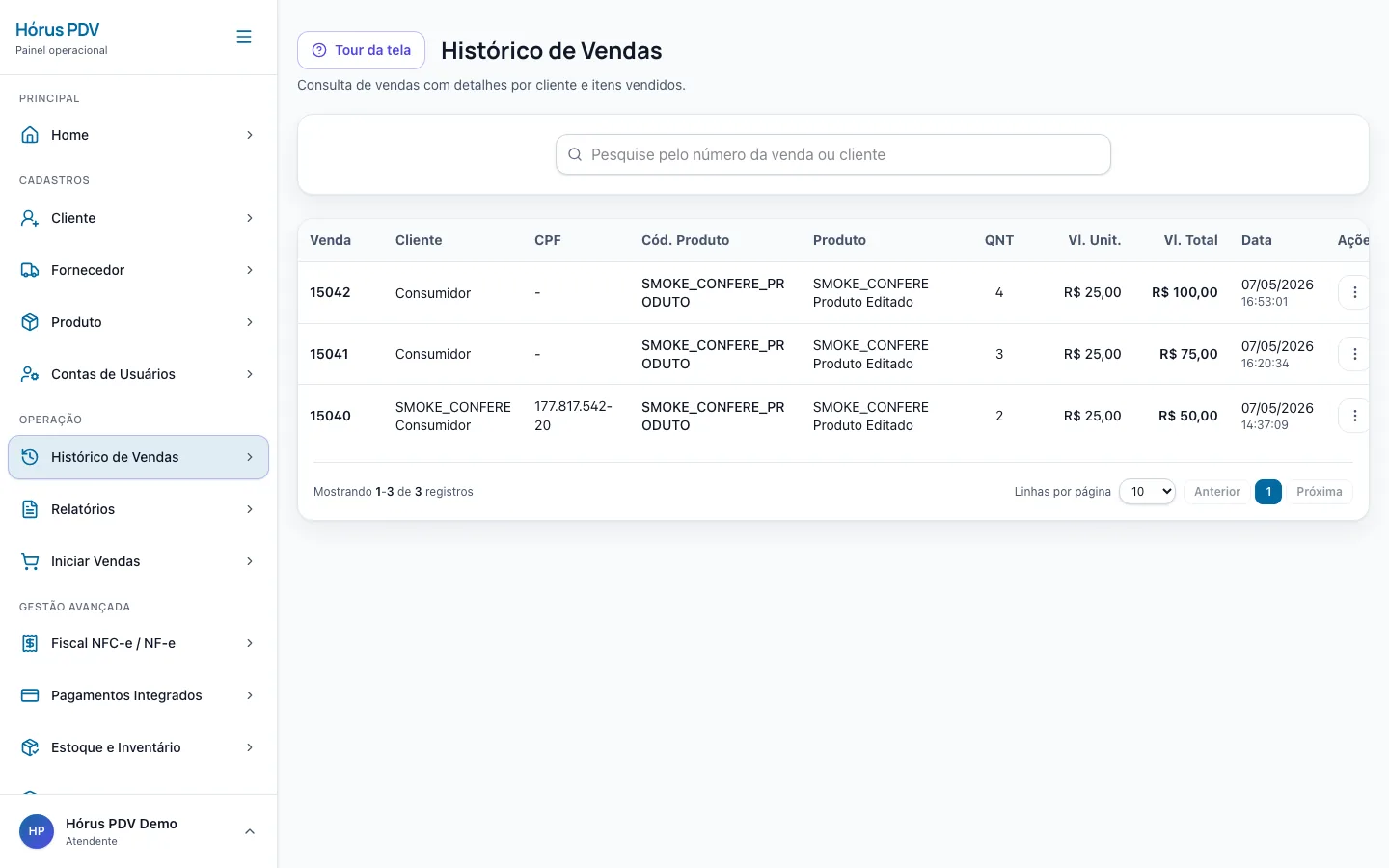Expand the Relatórios menu chevron
Image resolution: width=1389 pixels, height=868 pixels.
click(250, 509)
